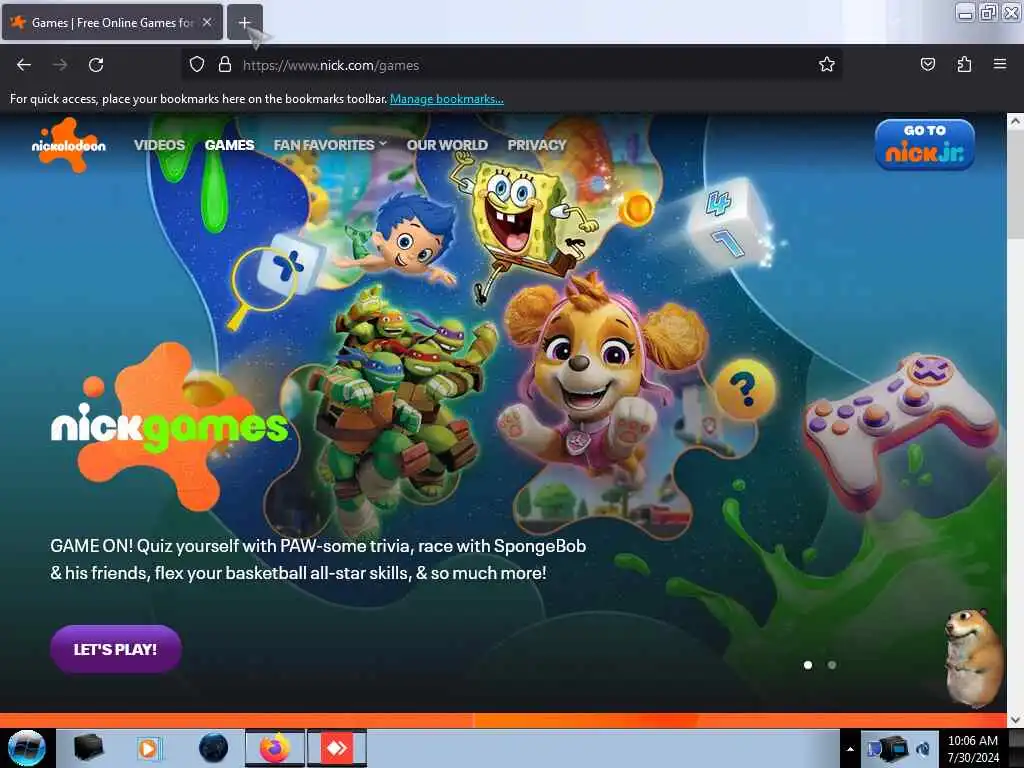Click the hamster desktop pet
This screenshot has height=768, width=1024.
(x=974, y=658)
